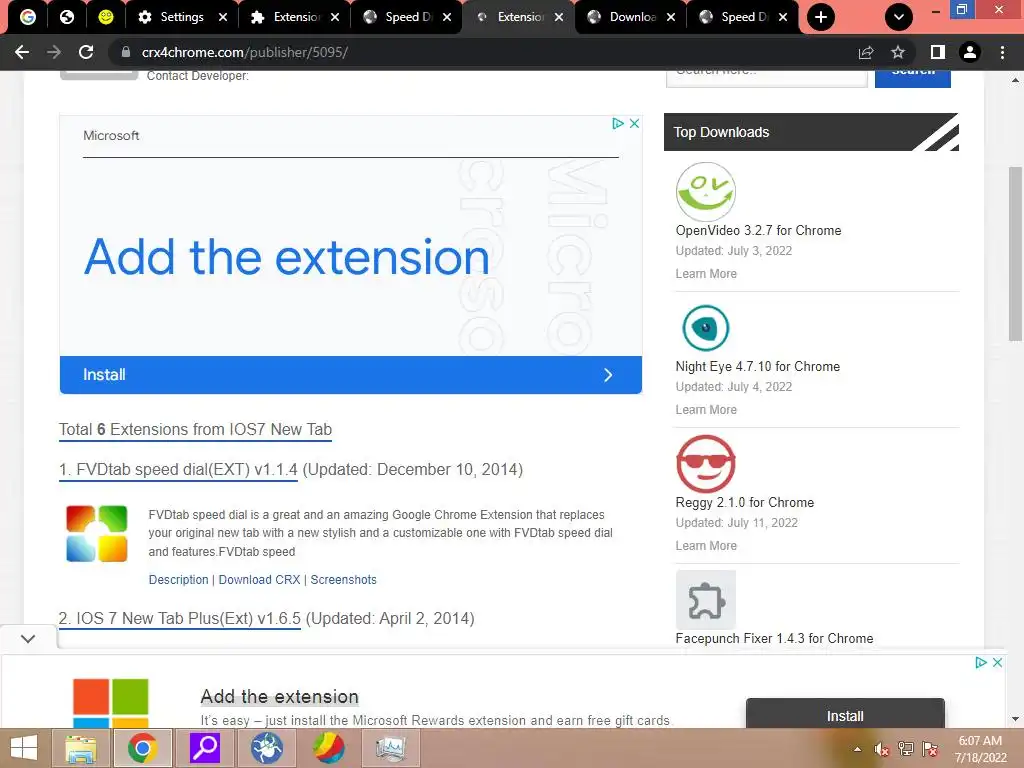The height and width of the screenshot is (768, 1024).
Task: Reload the current page
Action: 86,52
